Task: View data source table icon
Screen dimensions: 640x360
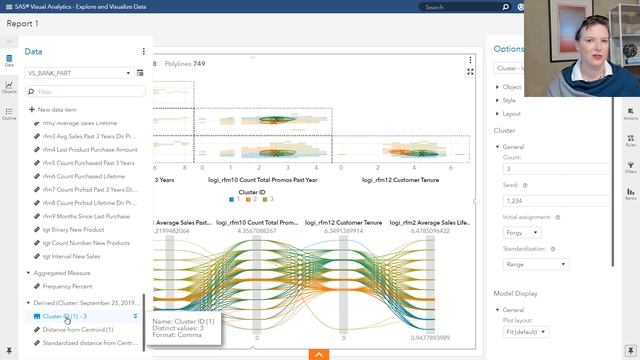Action: 140,73
